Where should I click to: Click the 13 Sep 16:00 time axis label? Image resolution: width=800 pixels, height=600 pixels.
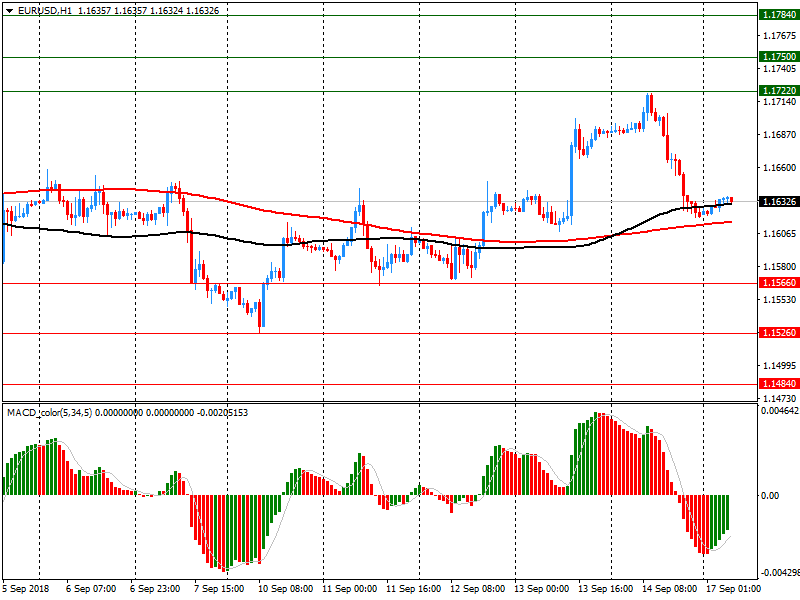coord(606,589)
